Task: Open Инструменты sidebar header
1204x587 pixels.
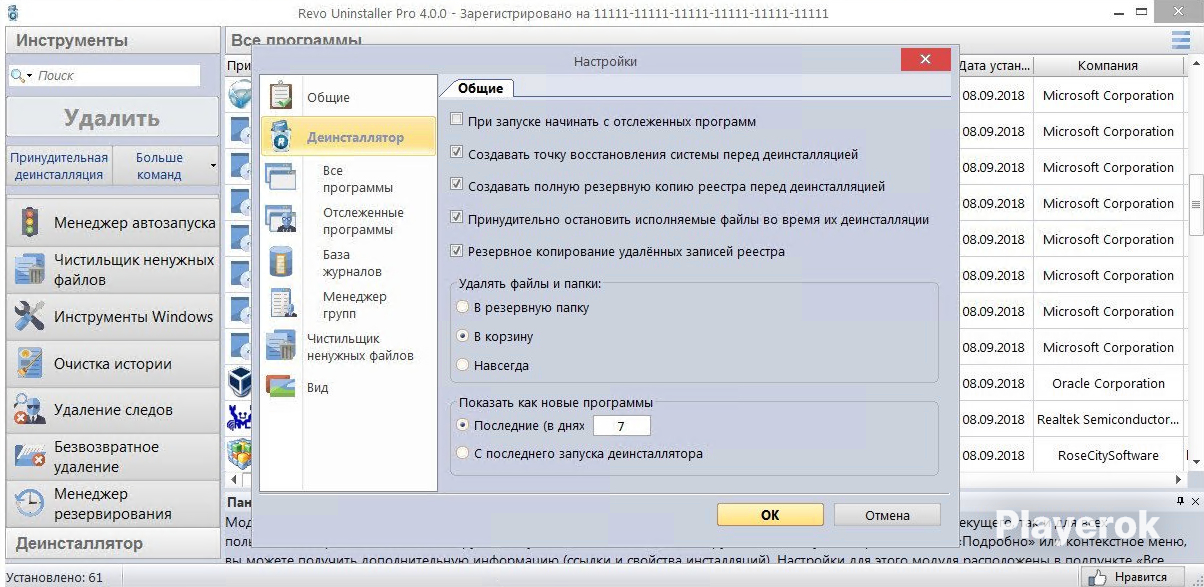Action: point(112,41)
